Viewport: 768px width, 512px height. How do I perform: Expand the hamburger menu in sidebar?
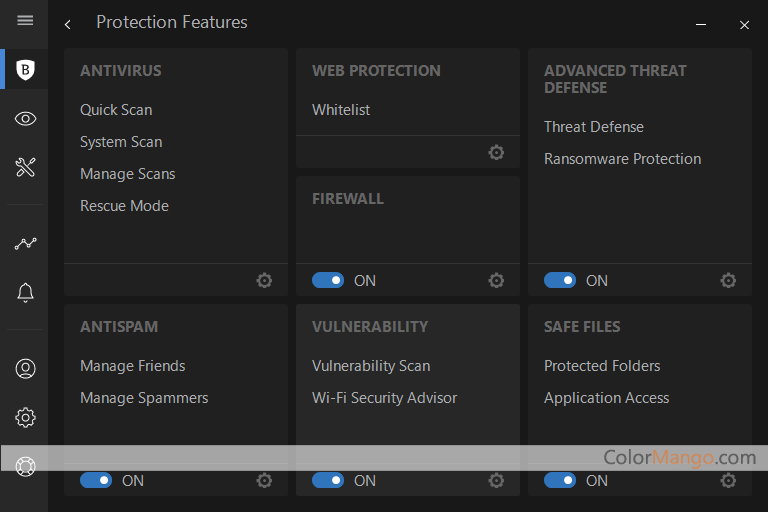26,21
